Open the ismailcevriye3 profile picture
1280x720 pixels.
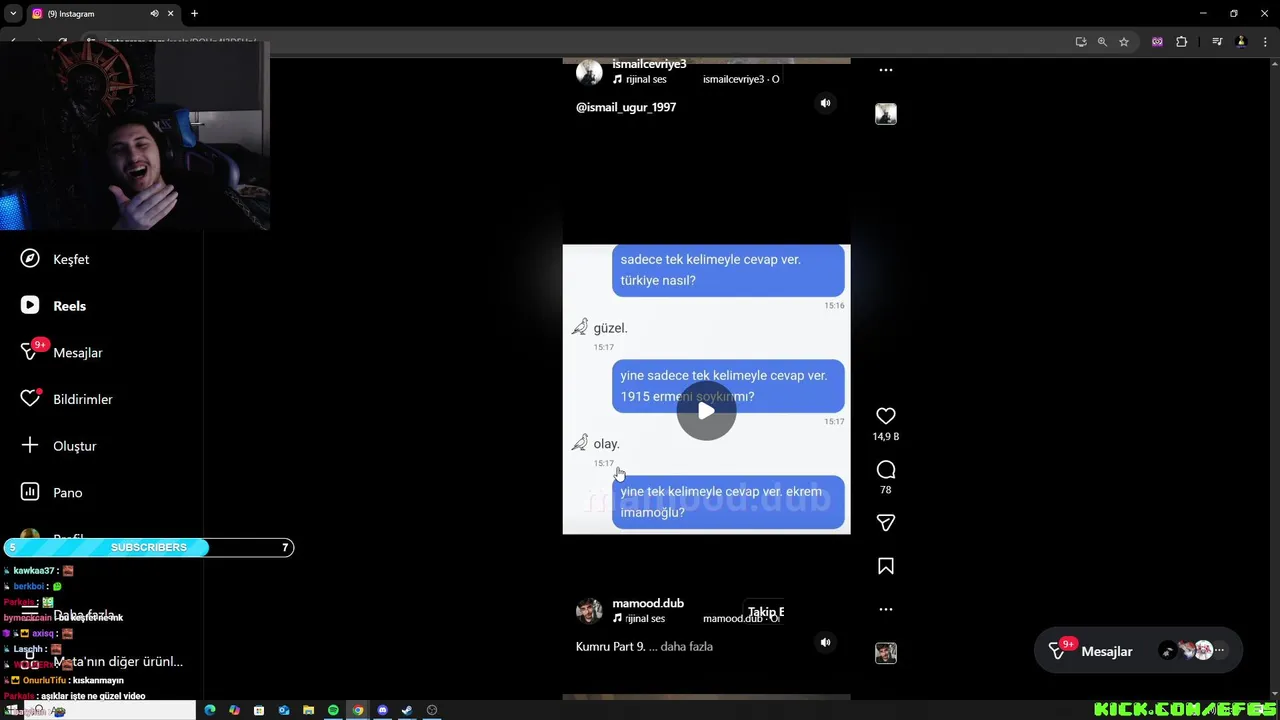589,72
